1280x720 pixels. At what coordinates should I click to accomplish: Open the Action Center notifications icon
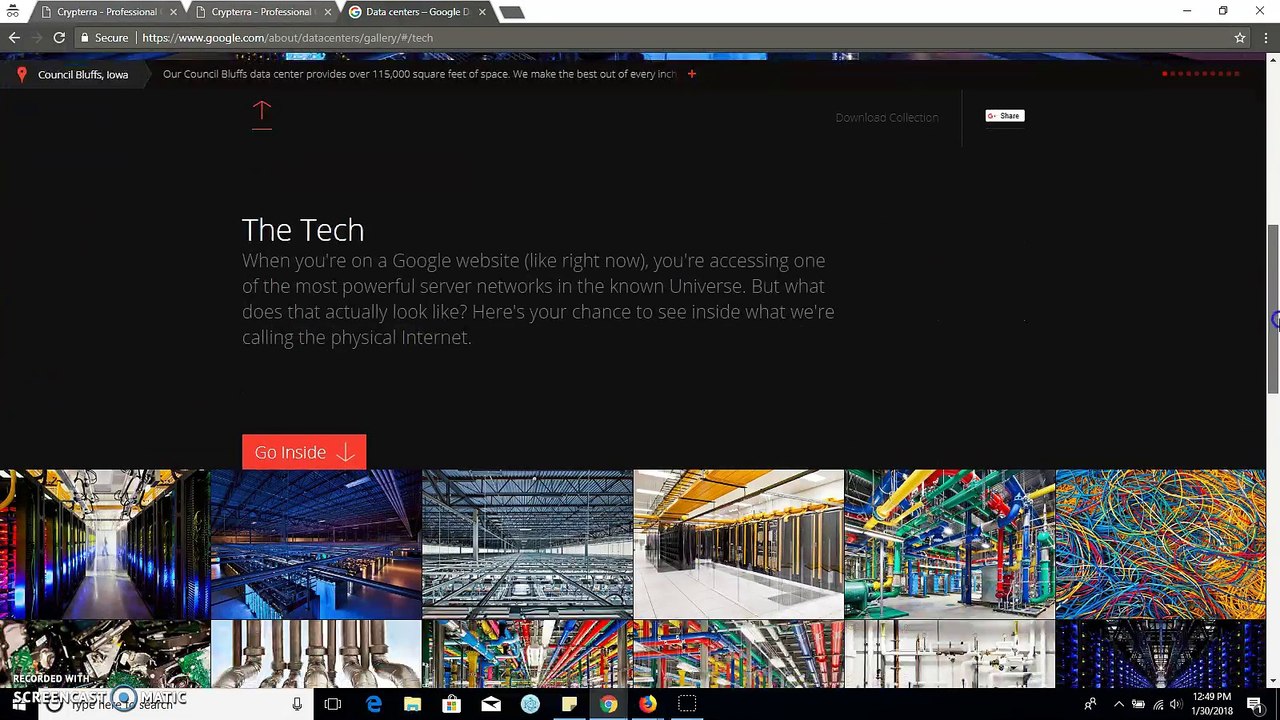pyautogui.click(x=1255, y=704)
